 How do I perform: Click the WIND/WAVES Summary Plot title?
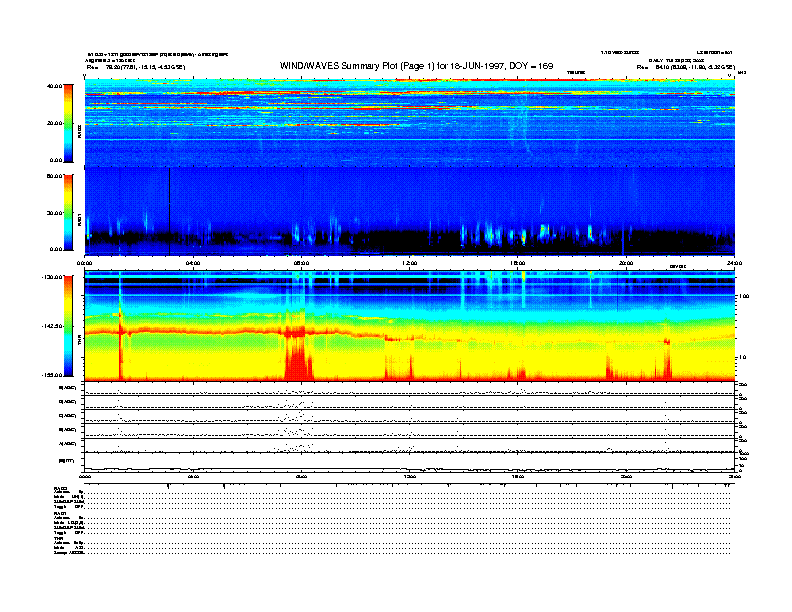point(416,66)
